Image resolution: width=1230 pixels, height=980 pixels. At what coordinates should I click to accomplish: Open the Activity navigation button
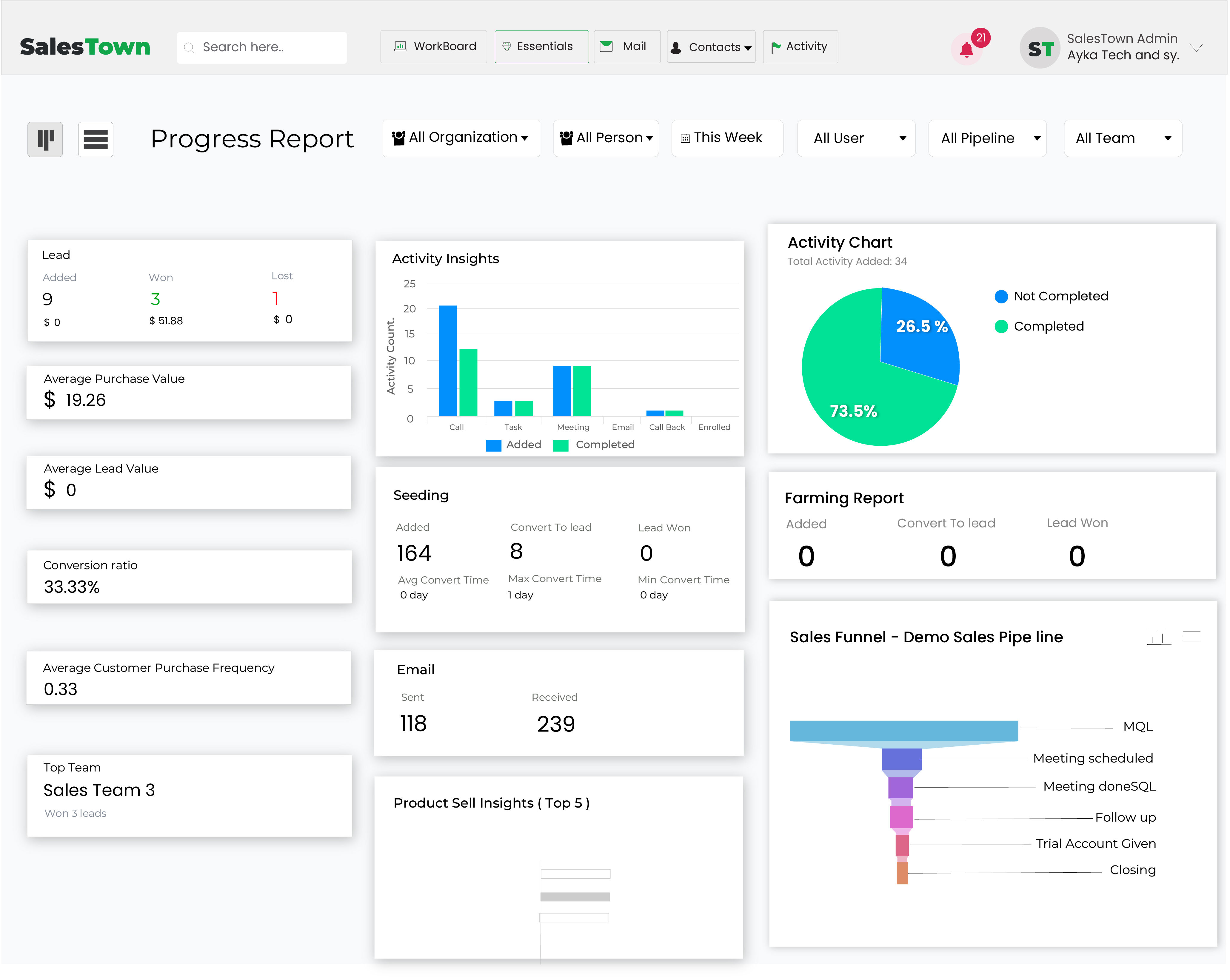pos(800,46)
